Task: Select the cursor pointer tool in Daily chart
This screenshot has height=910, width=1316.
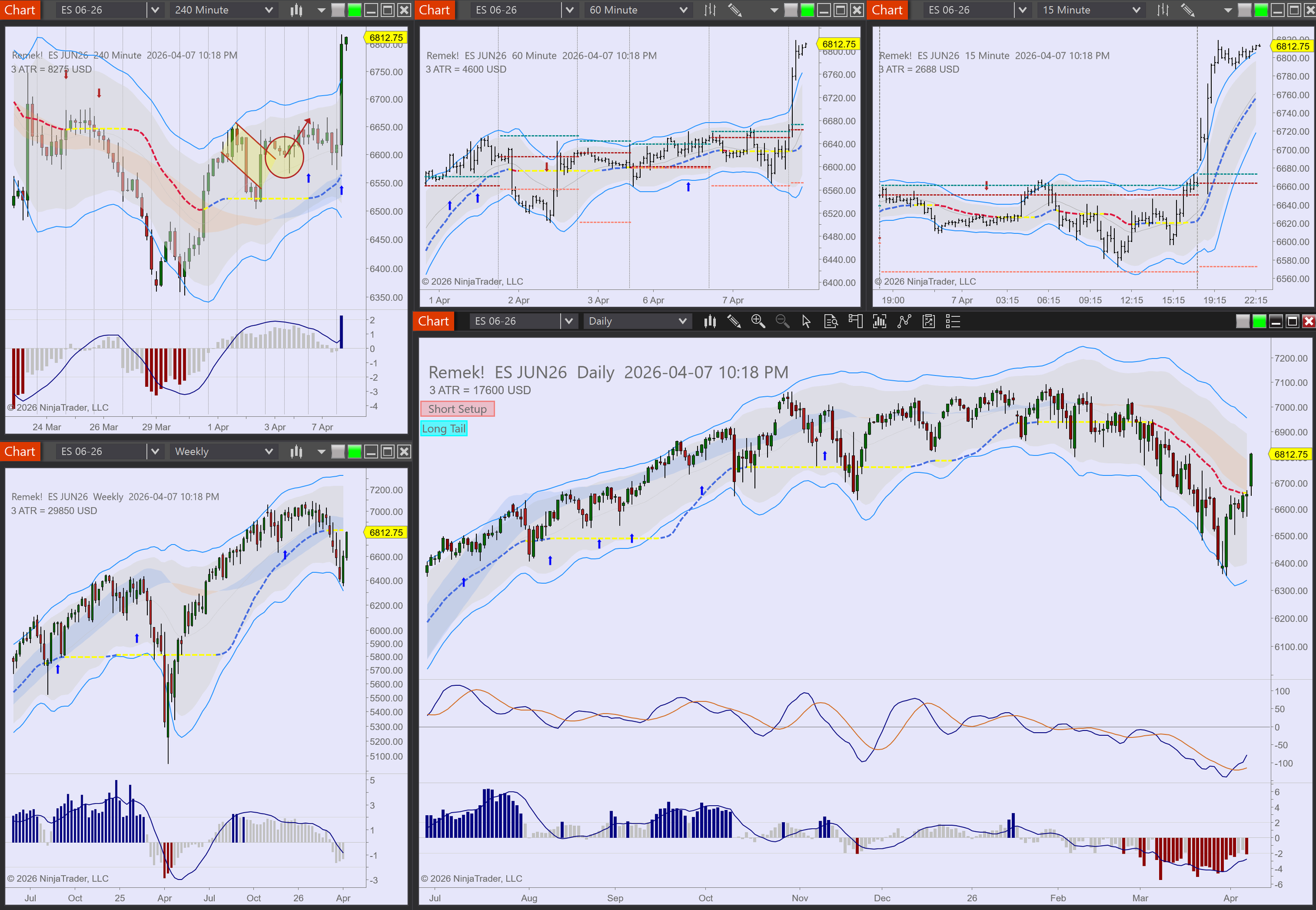Action: click(x=806, y=322)
